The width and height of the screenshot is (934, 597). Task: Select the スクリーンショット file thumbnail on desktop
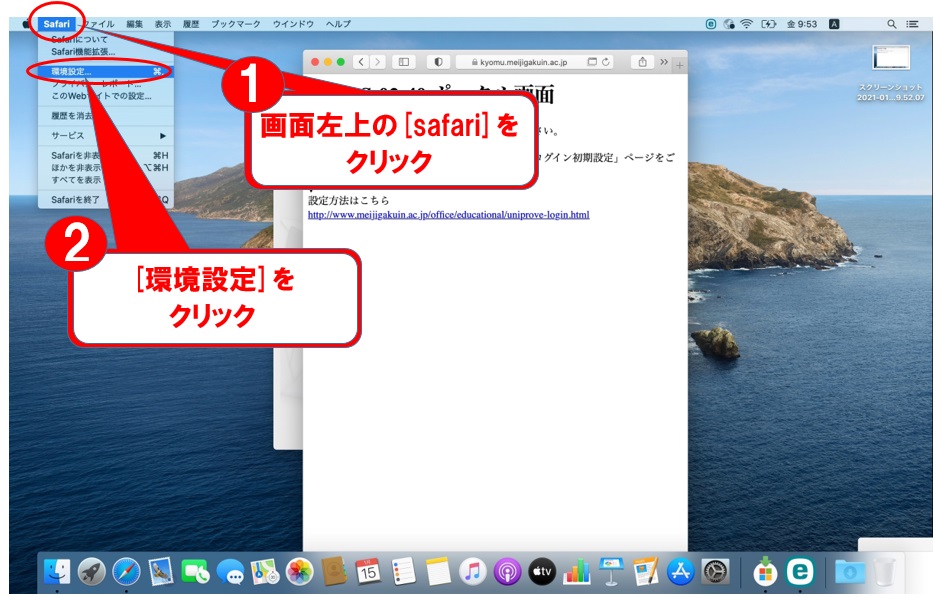pyautogui.click(x=891, y=58)
